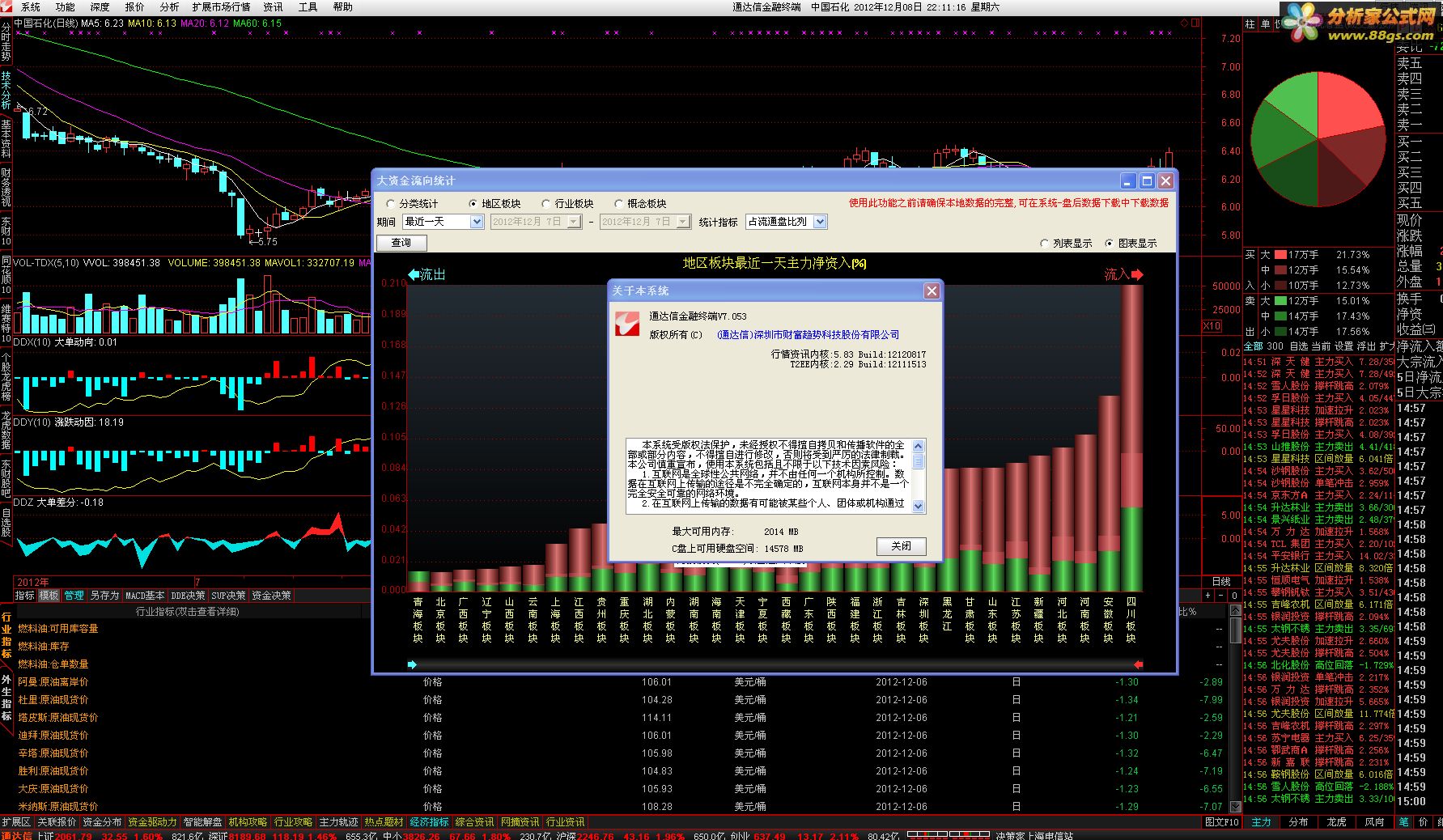This screenshot has width=1443, height=840.
Task: Open the 报价 menu
Action: tap(134, 6)
